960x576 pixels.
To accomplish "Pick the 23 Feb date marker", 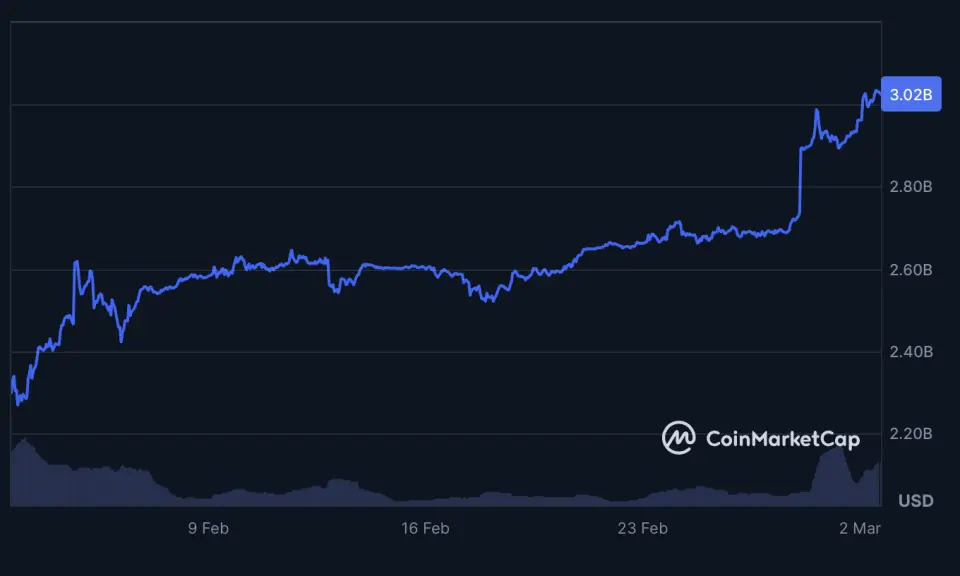I will [x=642, y=528].
